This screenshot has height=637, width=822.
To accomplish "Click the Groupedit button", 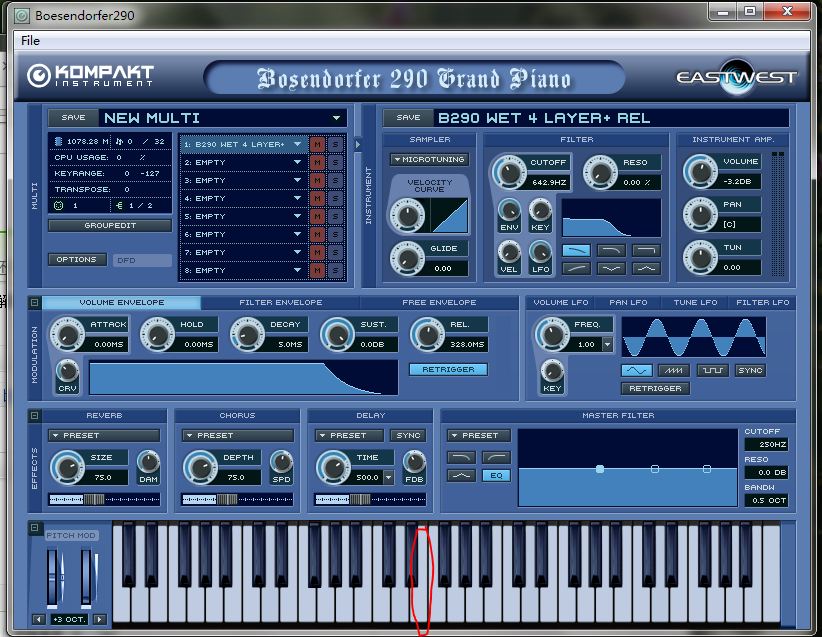I will [110, 225].
